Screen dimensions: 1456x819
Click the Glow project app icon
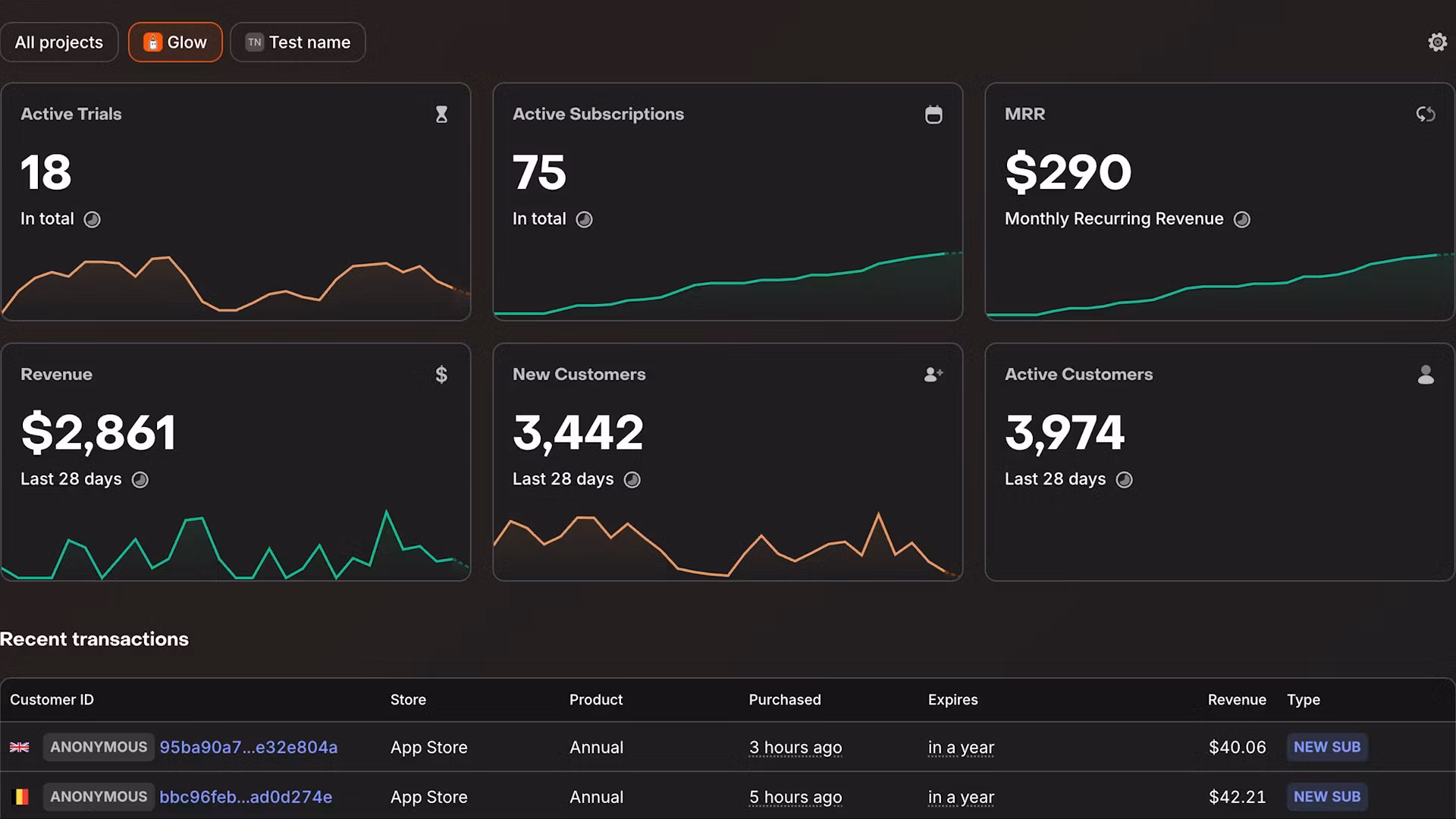[x=153, y=42]
